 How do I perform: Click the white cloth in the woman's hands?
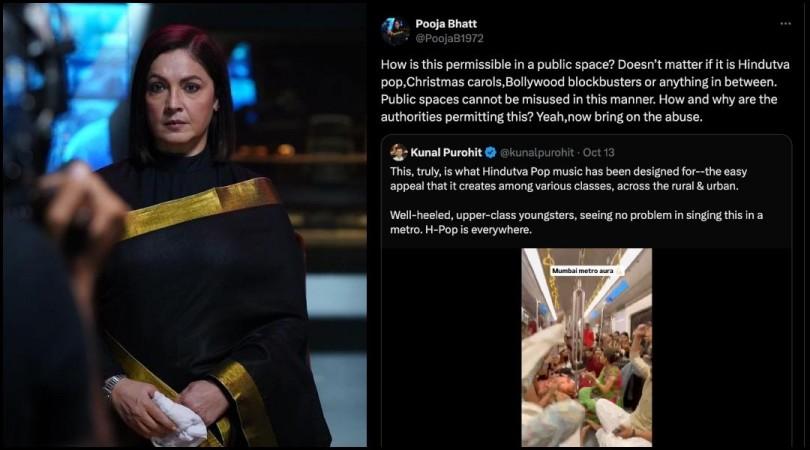(177, 418)
